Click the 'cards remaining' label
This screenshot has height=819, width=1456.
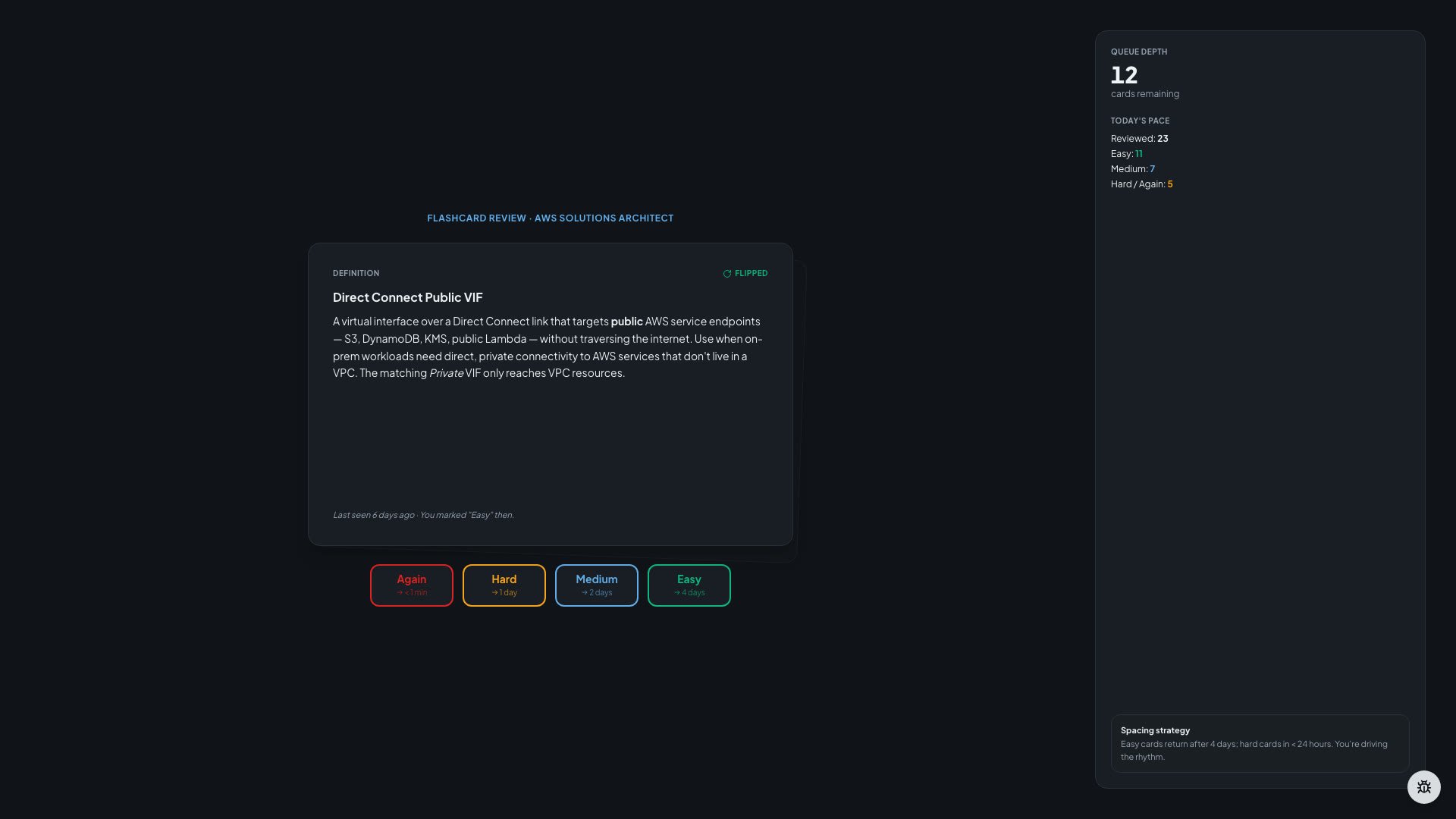click(x=1145, y=94)
